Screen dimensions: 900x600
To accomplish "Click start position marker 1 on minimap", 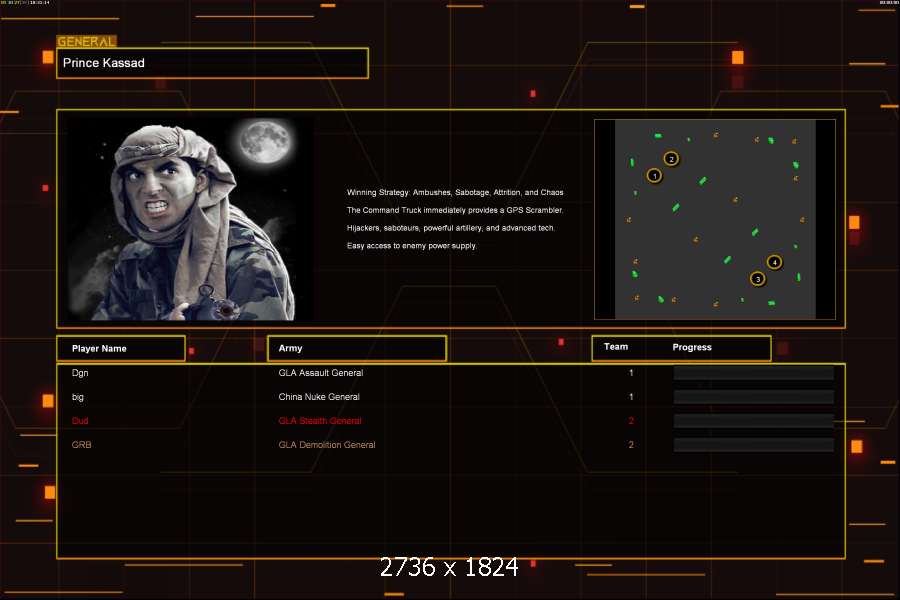I will click(x=655, y=175).
